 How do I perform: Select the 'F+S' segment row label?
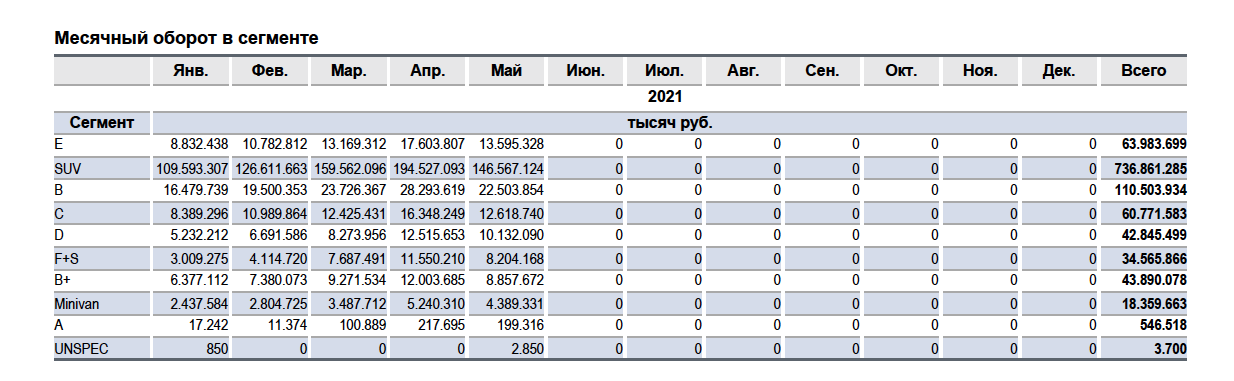66,258
